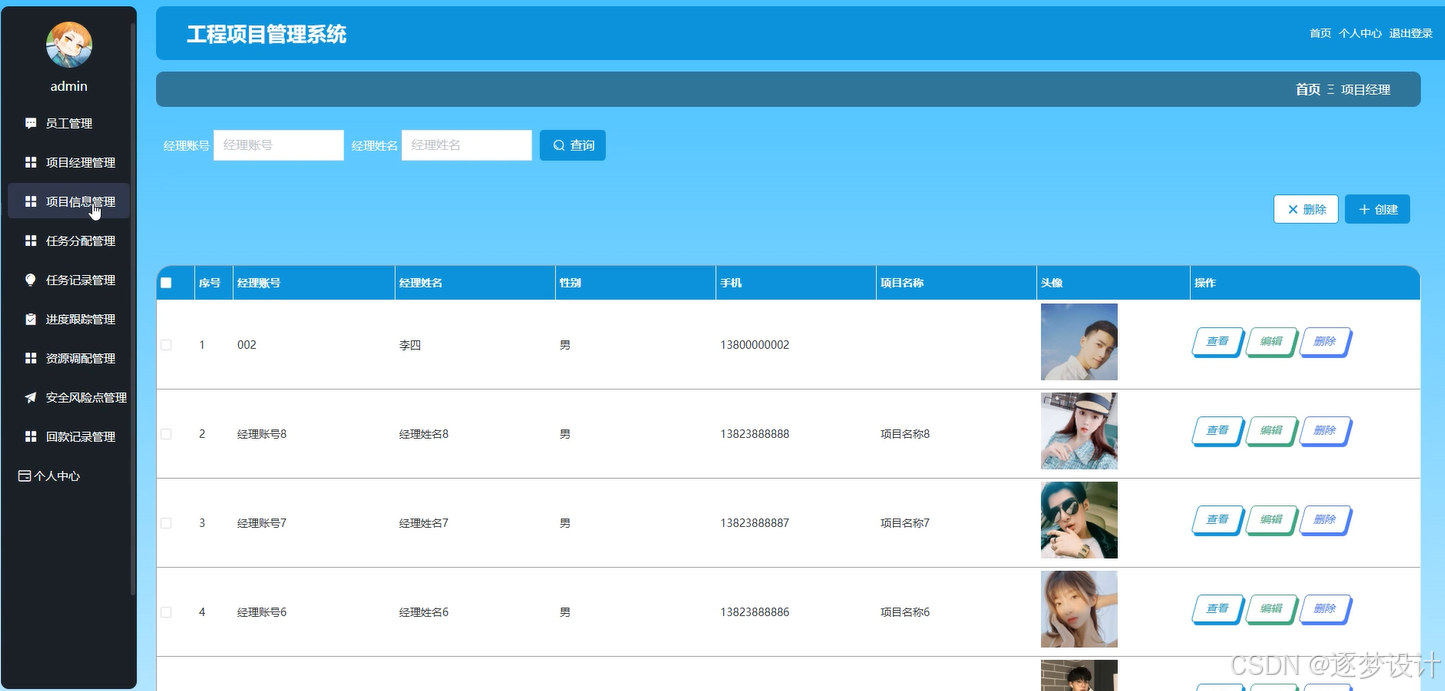Open 项目经理管理 menu item
The height and width of the screenshot is (691, 1445).
tap(69, 162)
